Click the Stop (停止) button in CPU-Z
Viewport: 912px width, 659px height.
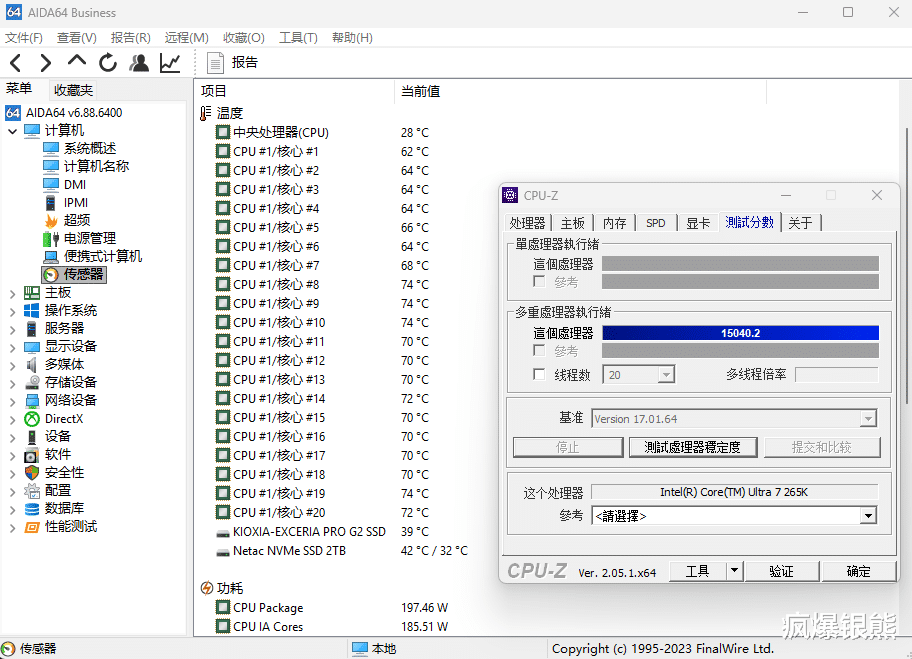tap(568, 447)
